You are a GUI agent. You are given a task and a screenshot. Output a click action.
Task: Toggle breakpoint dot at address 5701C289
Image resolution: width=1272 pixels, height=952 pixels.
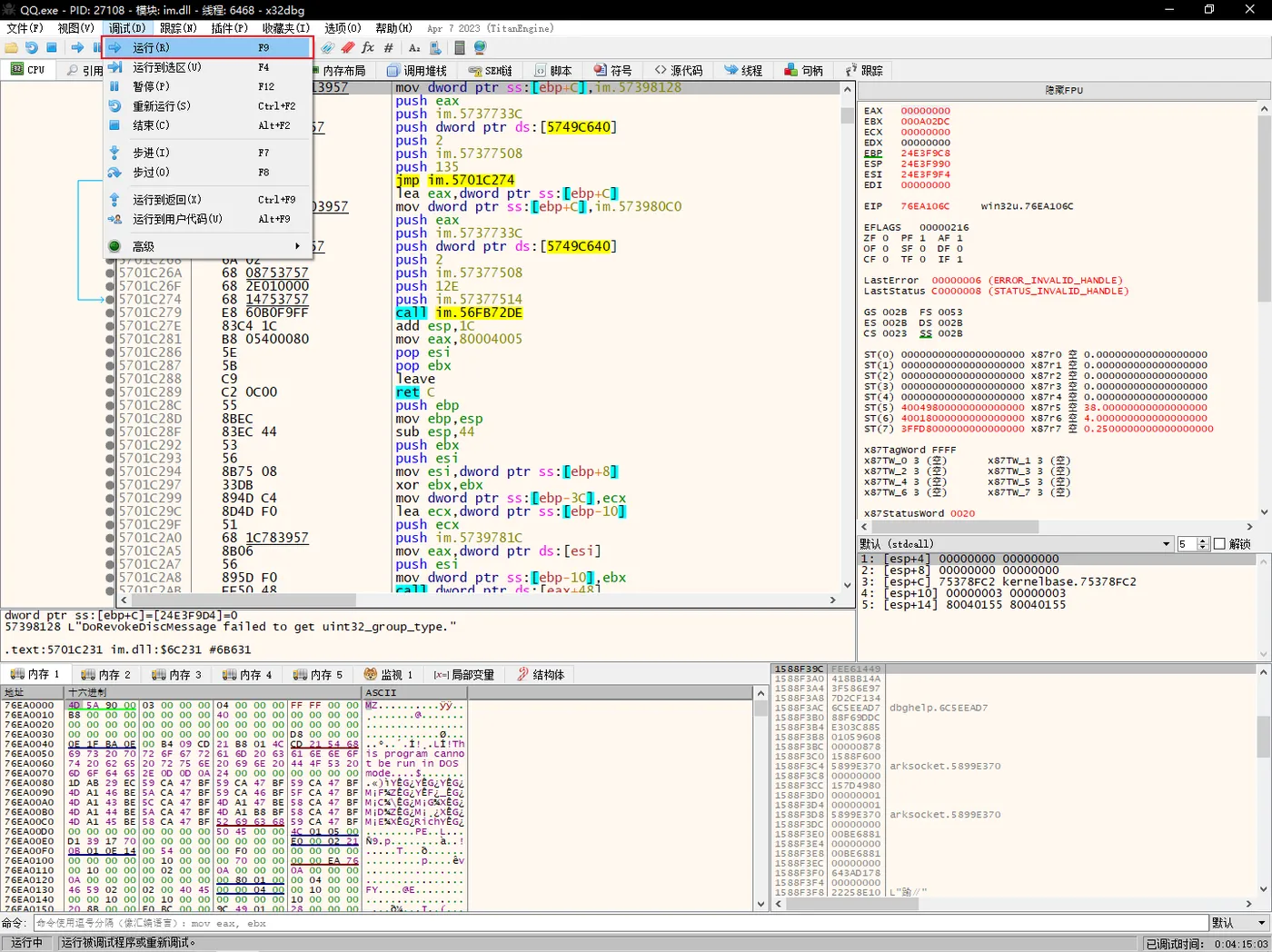[x=110, y=392]
